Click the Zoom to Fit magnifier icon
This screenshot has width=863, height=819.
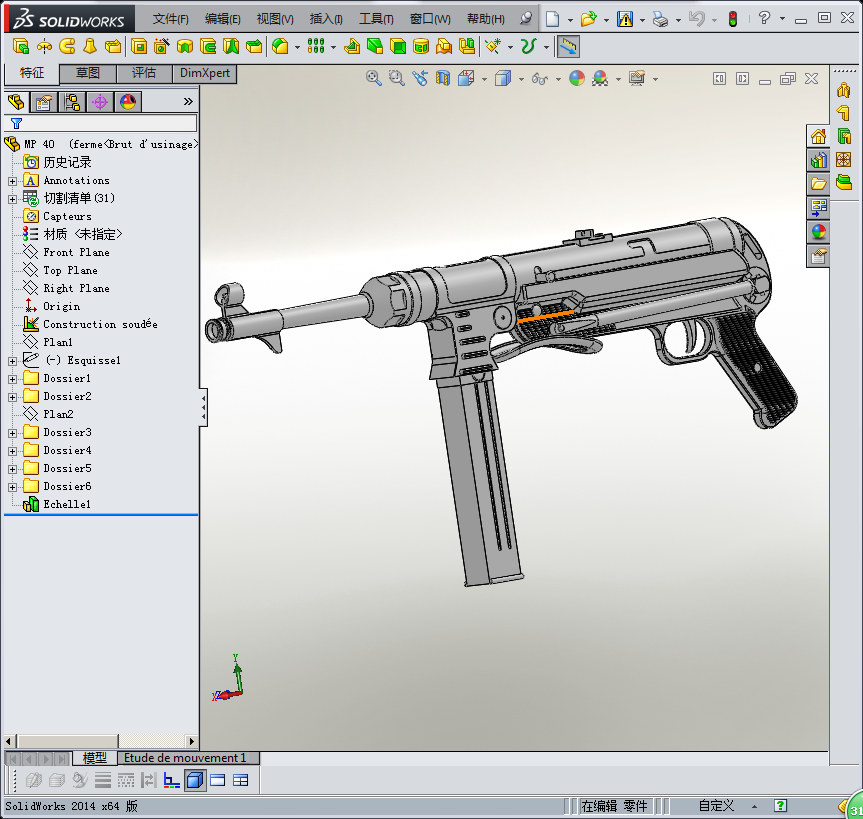(x=374, y=78)
